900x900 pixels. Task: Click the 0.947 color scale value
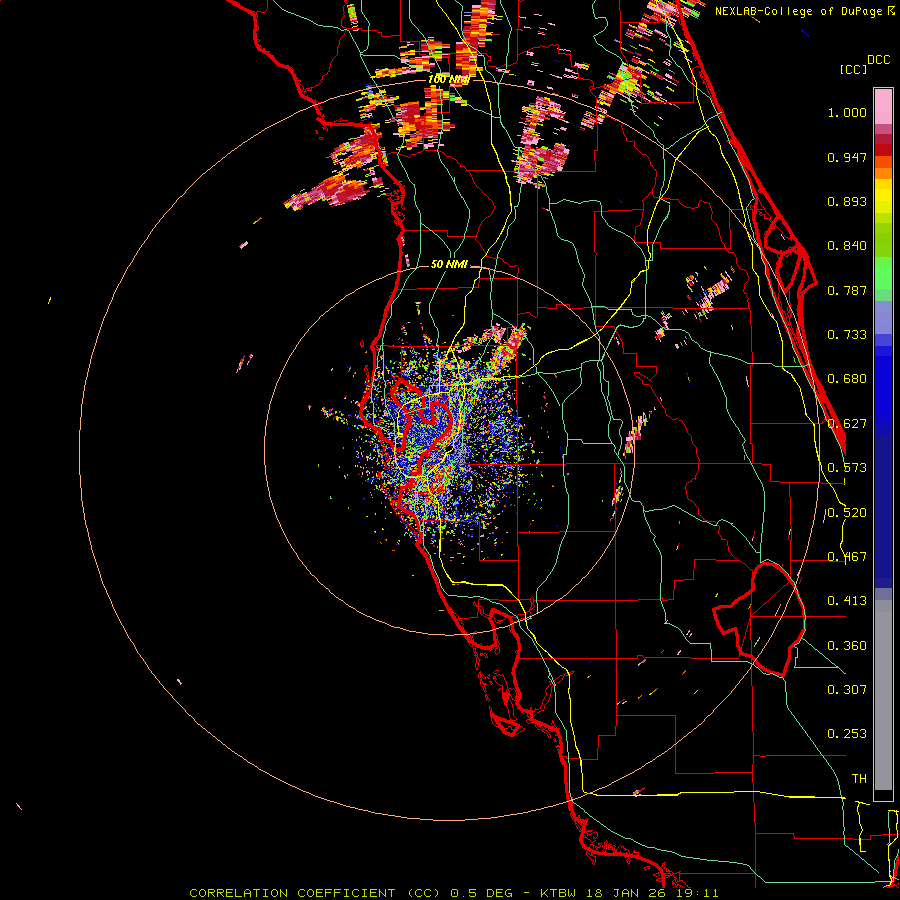click(x=847, y=157)
